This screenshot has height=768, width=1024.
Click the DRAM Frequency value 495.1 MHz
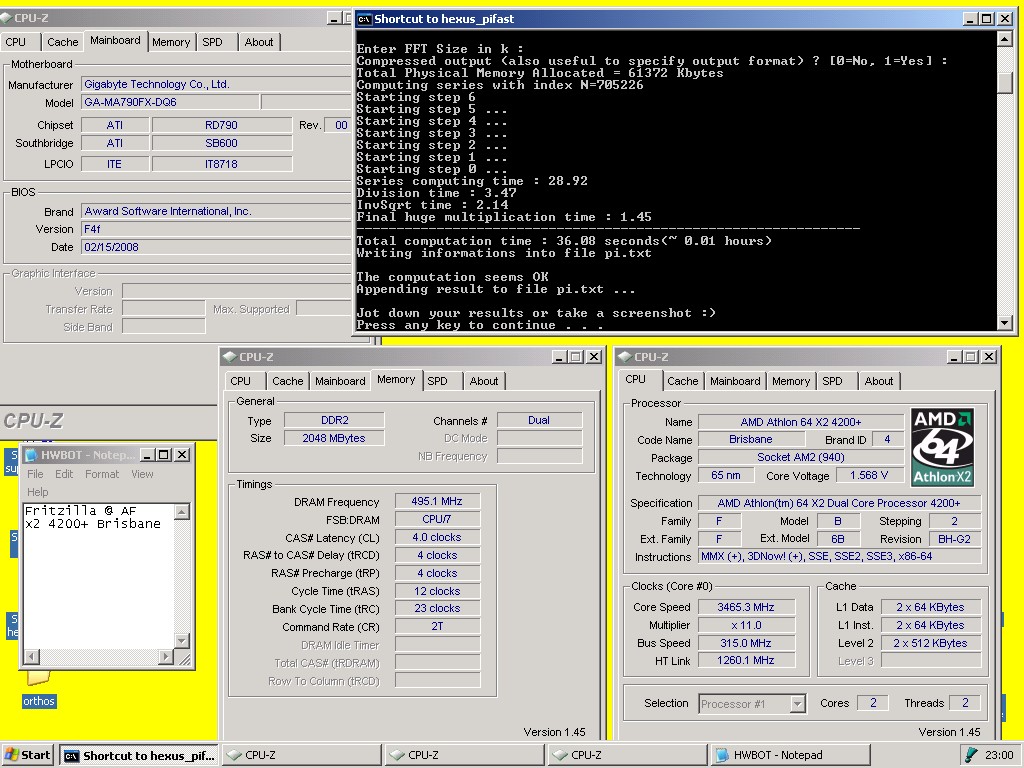point(438,502)
